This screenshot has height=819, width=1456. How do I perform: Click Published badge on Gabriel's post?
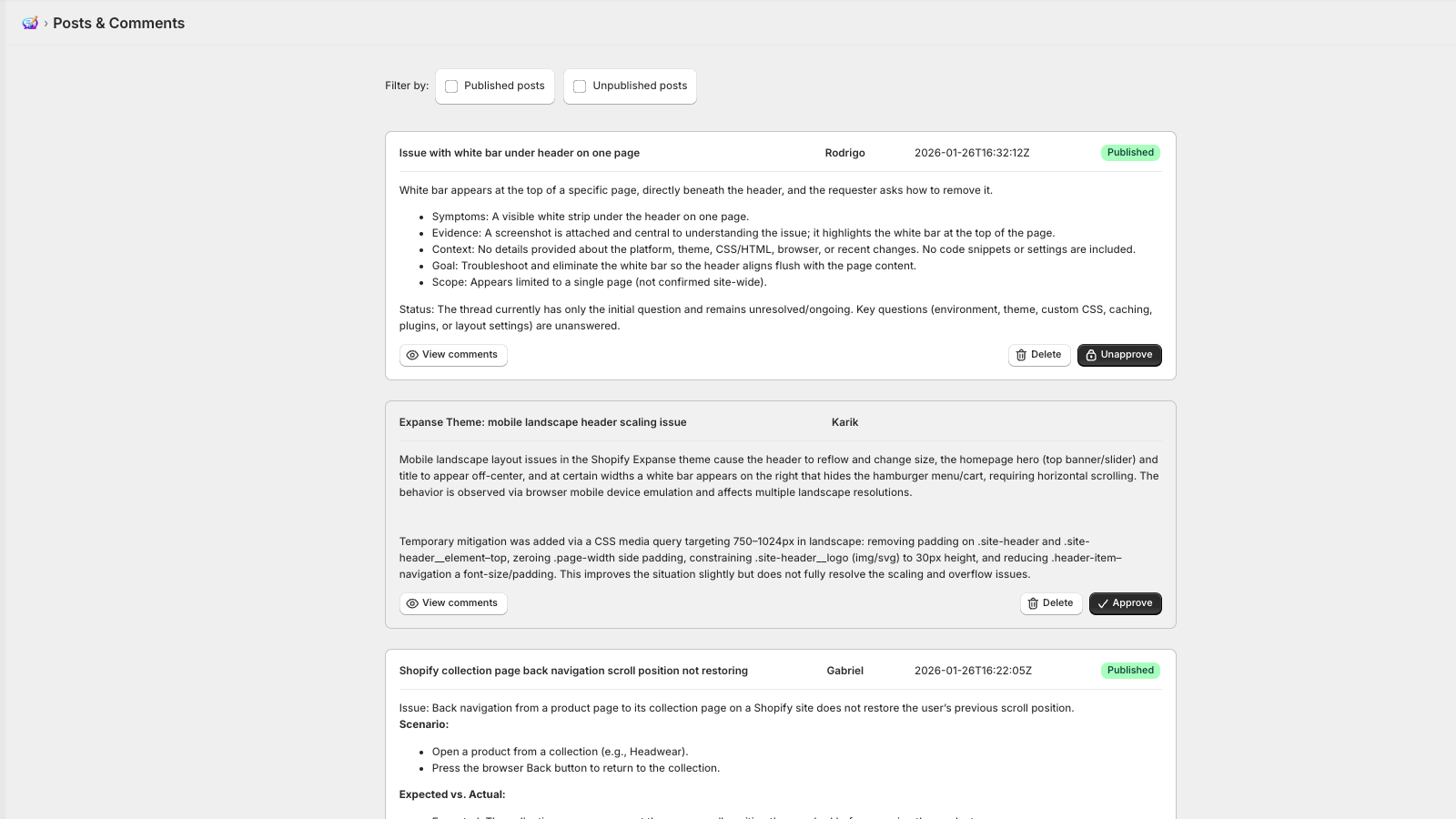(x=1130, y=671)
